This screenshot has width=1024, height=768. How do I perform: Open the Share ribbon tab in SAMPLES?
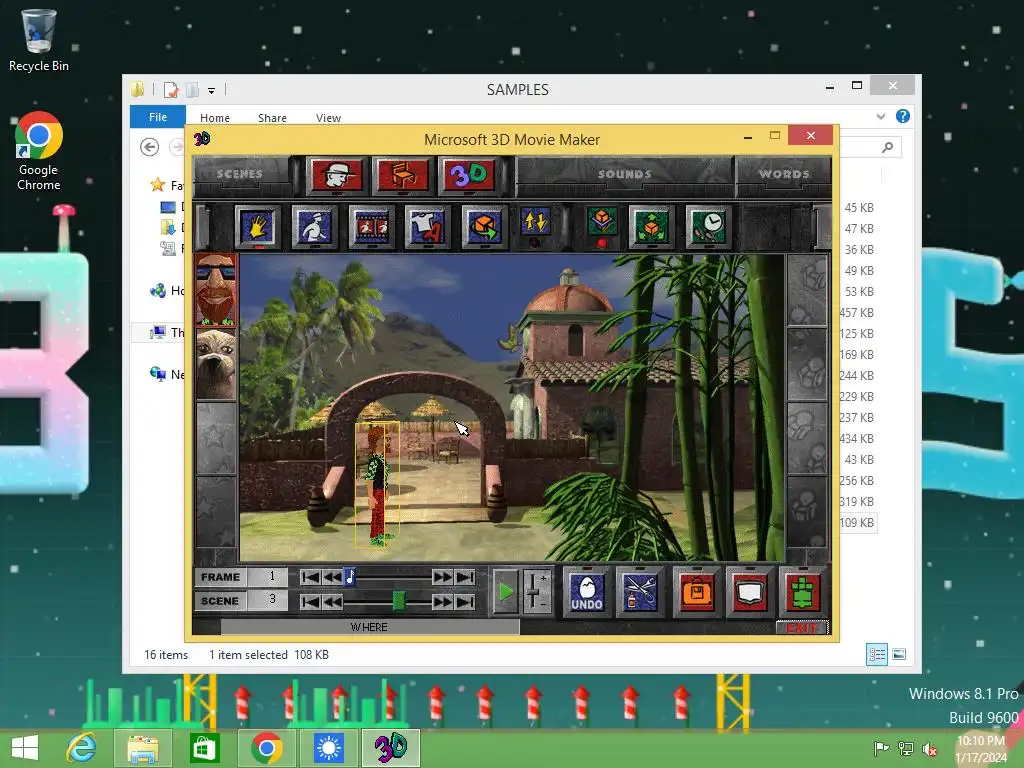272,118
